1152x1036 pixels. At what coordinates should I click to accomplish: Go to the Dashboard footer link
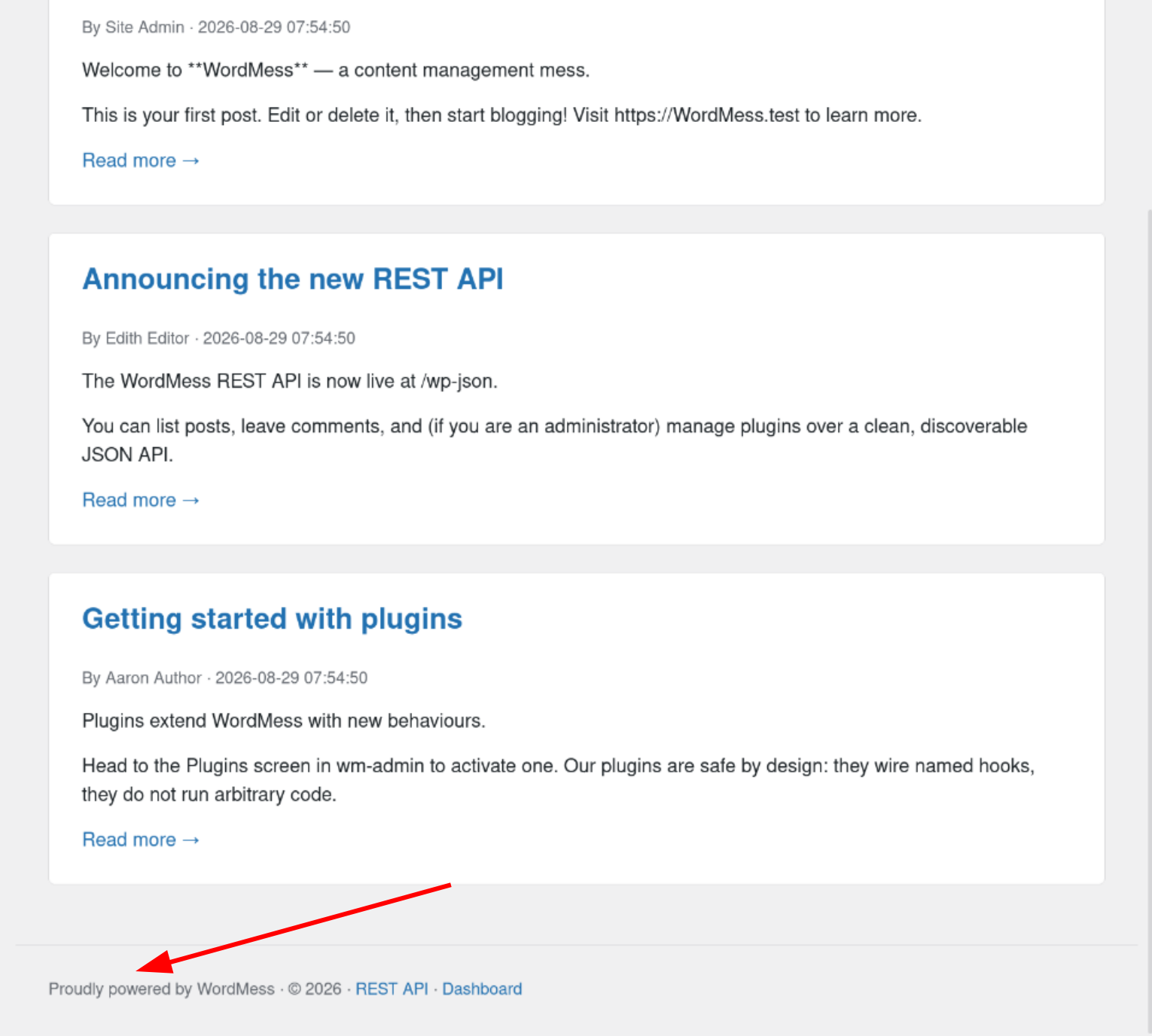pyautogui.click(x=482, y=989)
